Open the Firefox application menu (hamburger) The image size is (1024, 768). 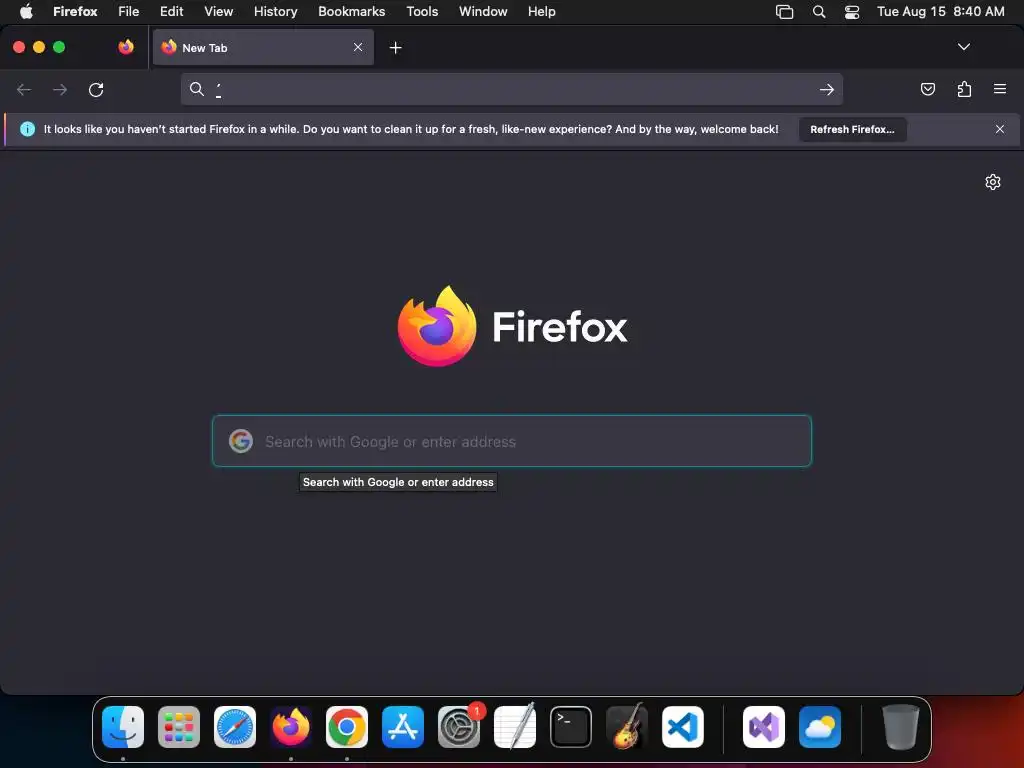point(1000,89)
